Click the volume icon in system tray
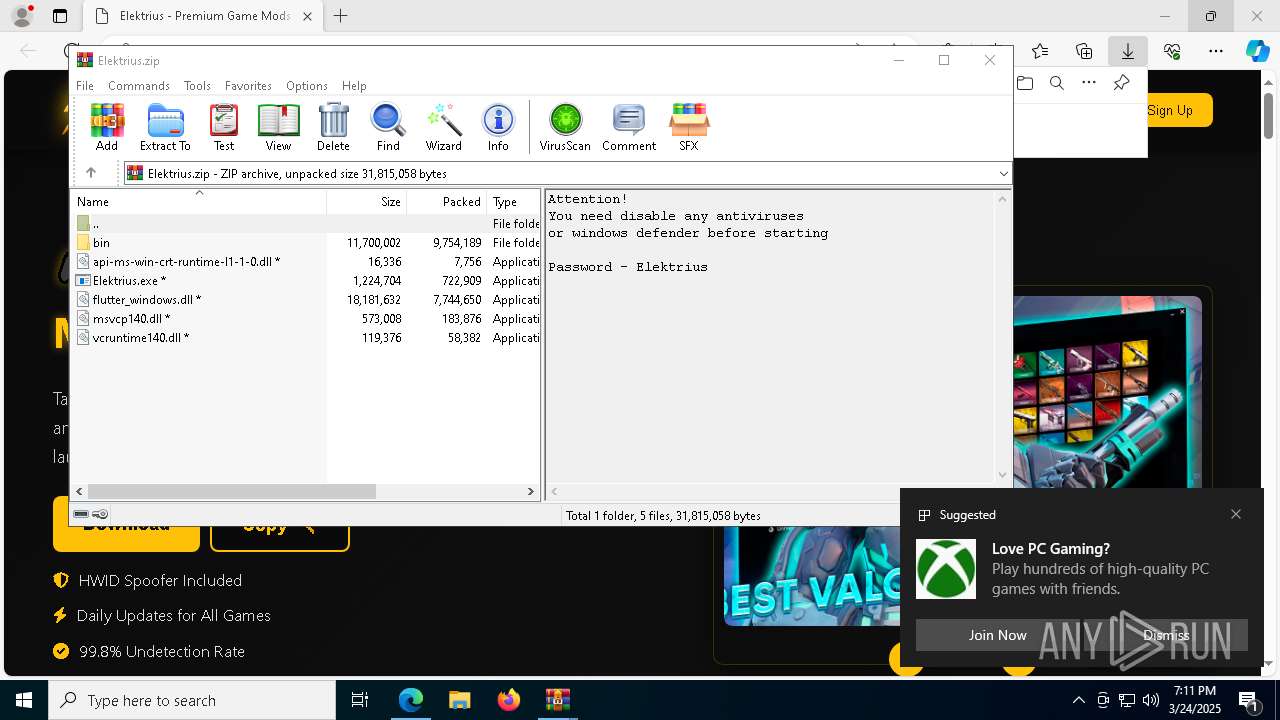This screenshot has height=720, width=1280. click(1150, 700)
